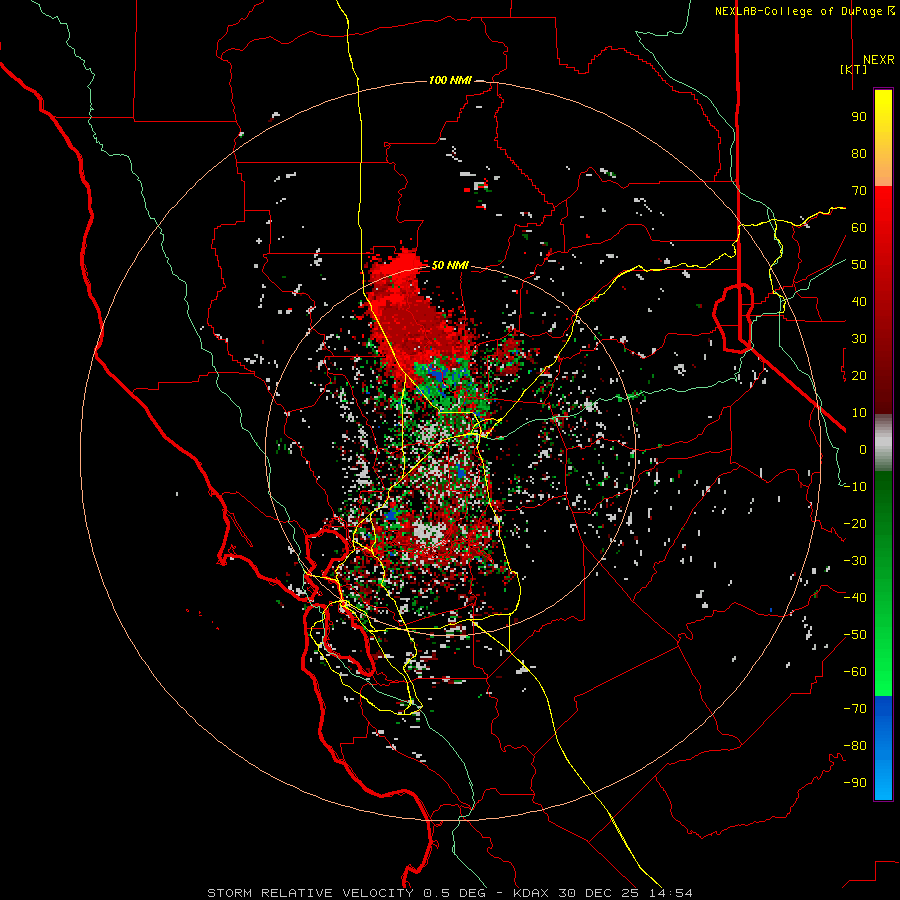
Task: Click the 0 value on the velocity scale
Action: tap(863, 450)
